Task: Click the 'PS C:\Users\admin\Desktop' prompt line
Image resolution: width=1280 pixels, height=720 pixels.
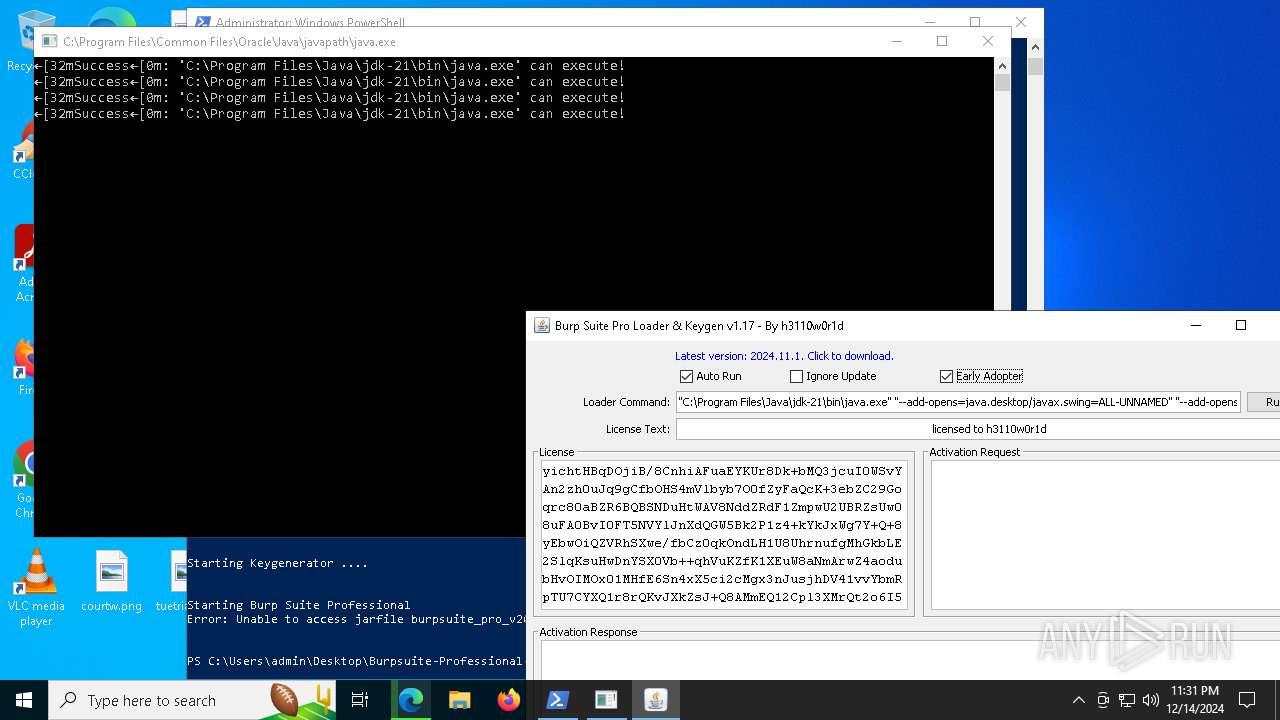Action: [x=355, y=661]
